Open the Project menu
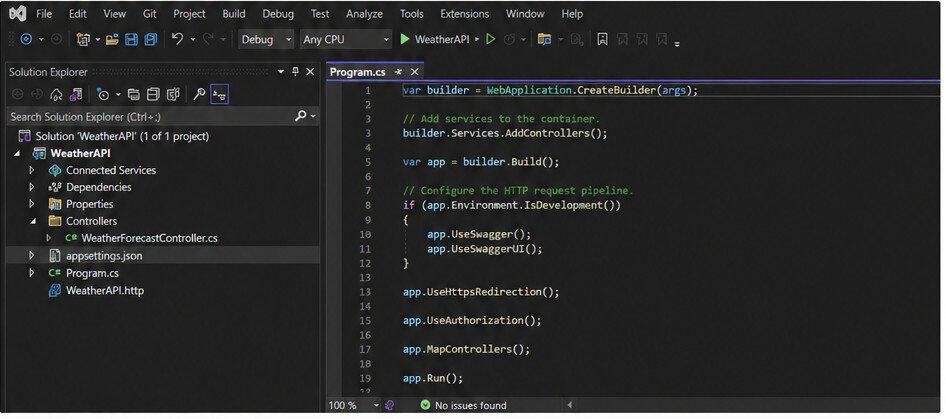 189,13
